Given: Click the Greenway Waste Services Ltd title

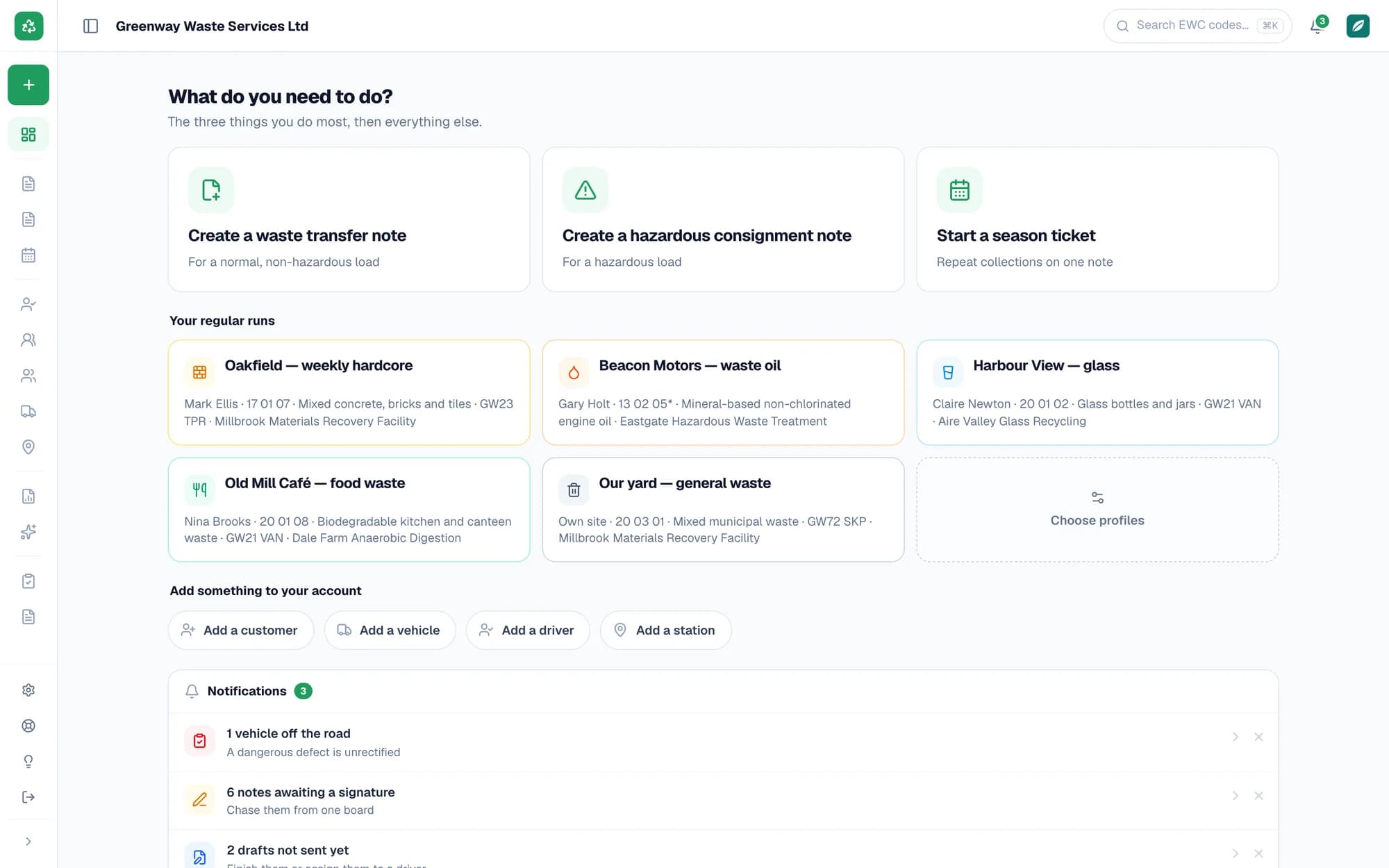Looking at the screenshot, I should pyautogui.click(x=212, y=26).
